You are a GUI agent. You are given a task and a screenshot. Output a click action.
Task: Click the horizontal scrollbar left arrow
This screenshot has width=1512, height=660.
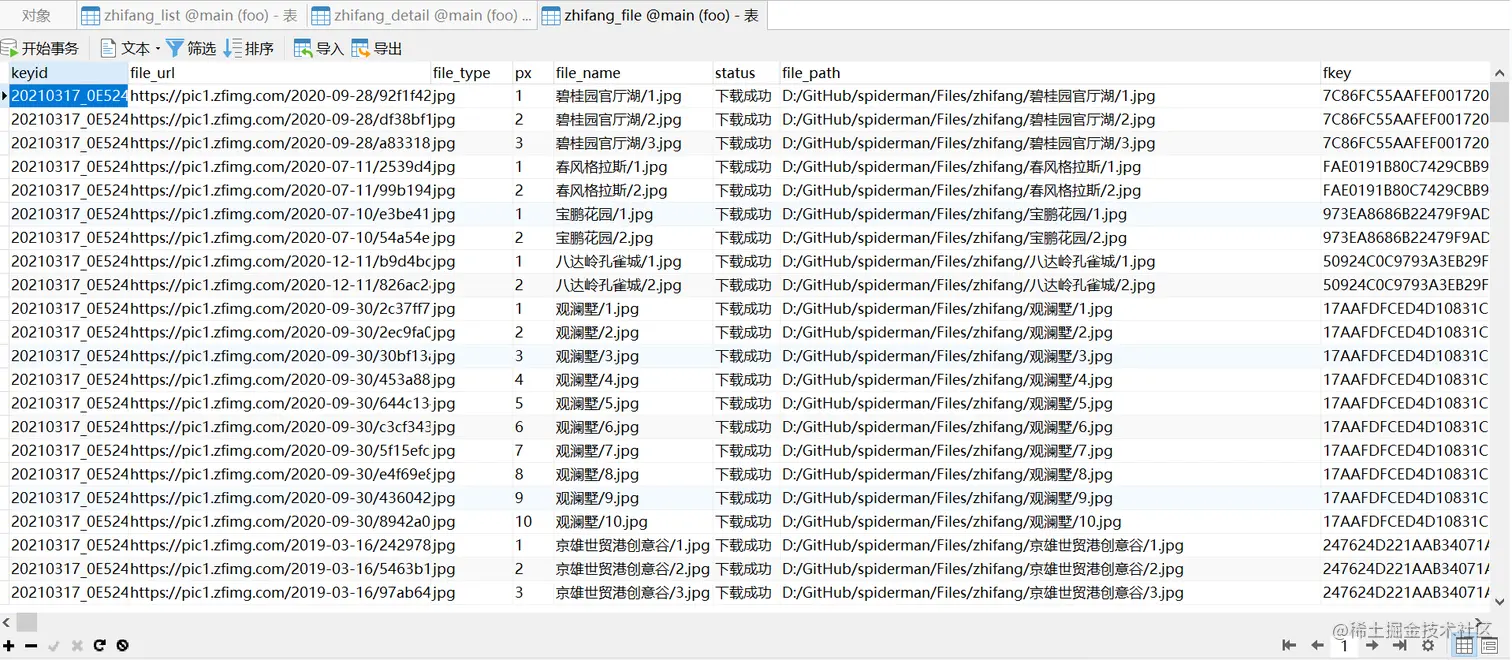[x=7, y=623]
